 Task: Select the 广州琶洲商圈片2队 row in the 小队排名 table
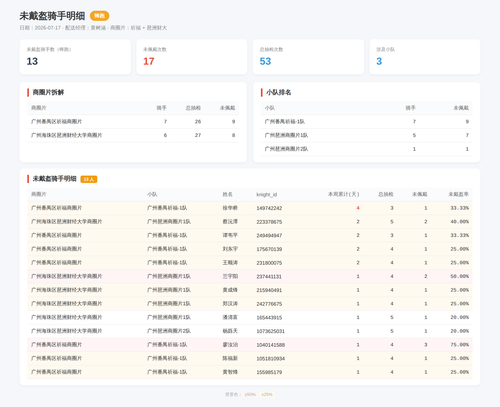(367, 149)
